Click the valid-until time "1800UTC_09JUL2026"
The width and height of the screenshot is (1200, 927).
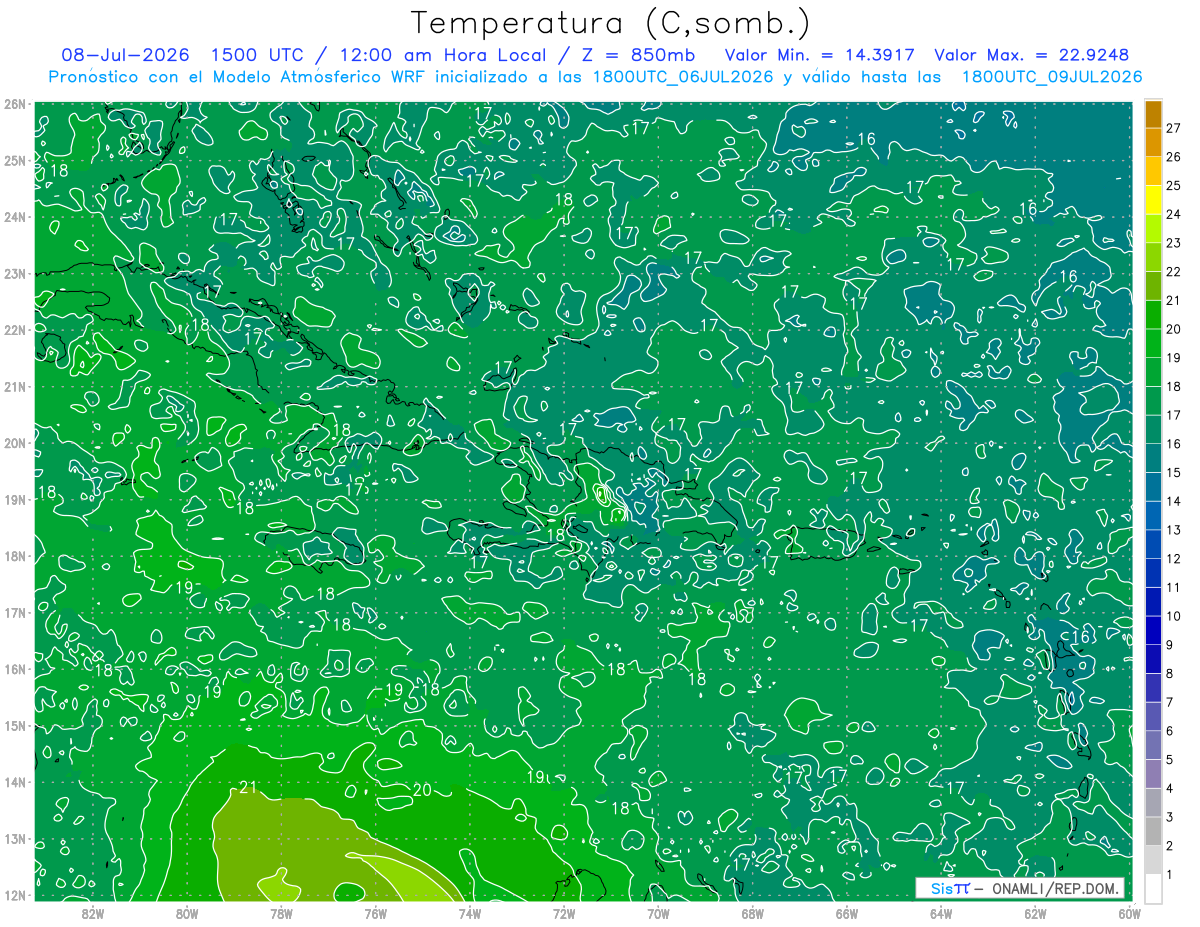[x=1051, y=77]
